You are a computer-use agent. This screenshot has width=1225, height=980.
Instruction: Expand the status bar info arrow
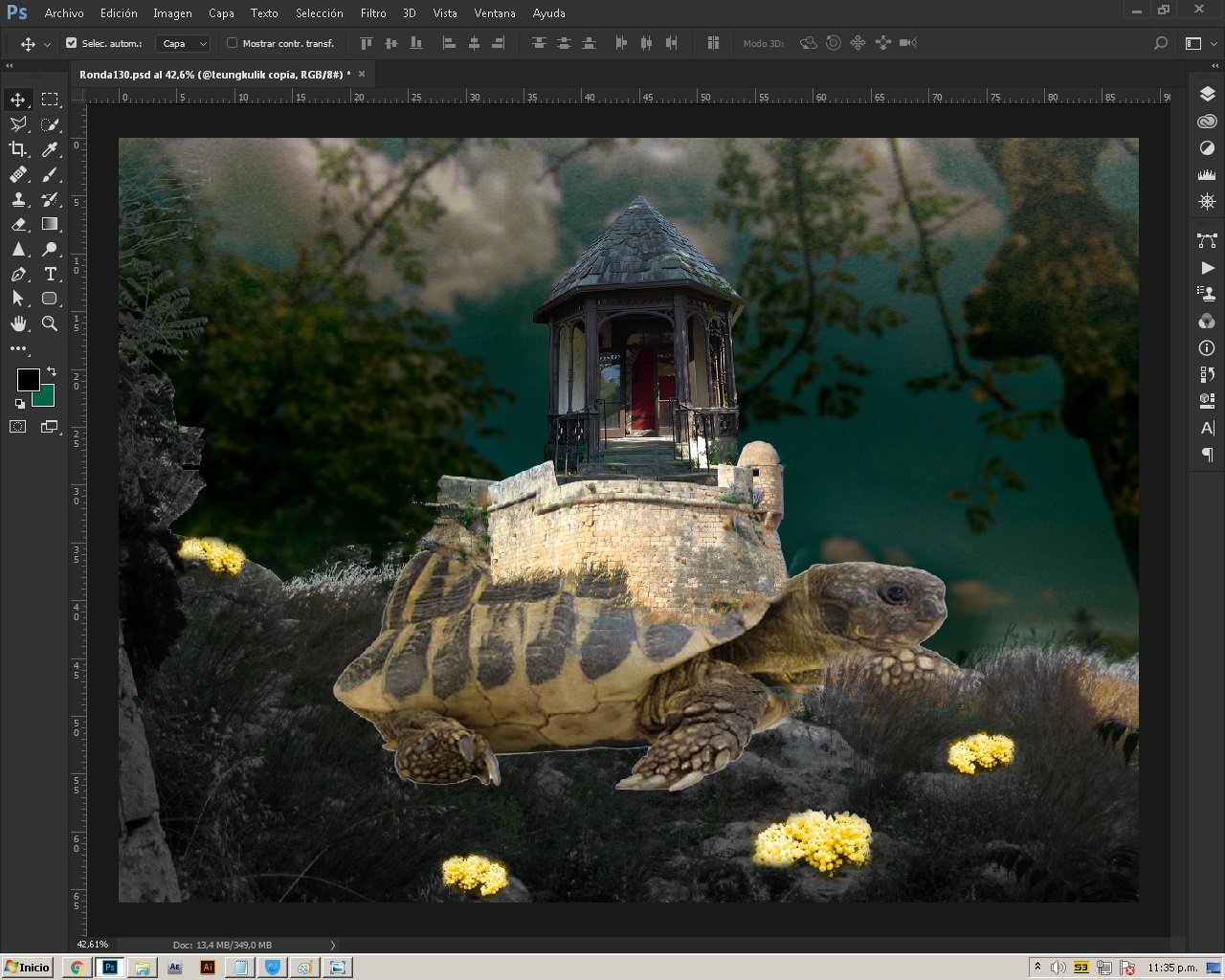tap(333, 946)
